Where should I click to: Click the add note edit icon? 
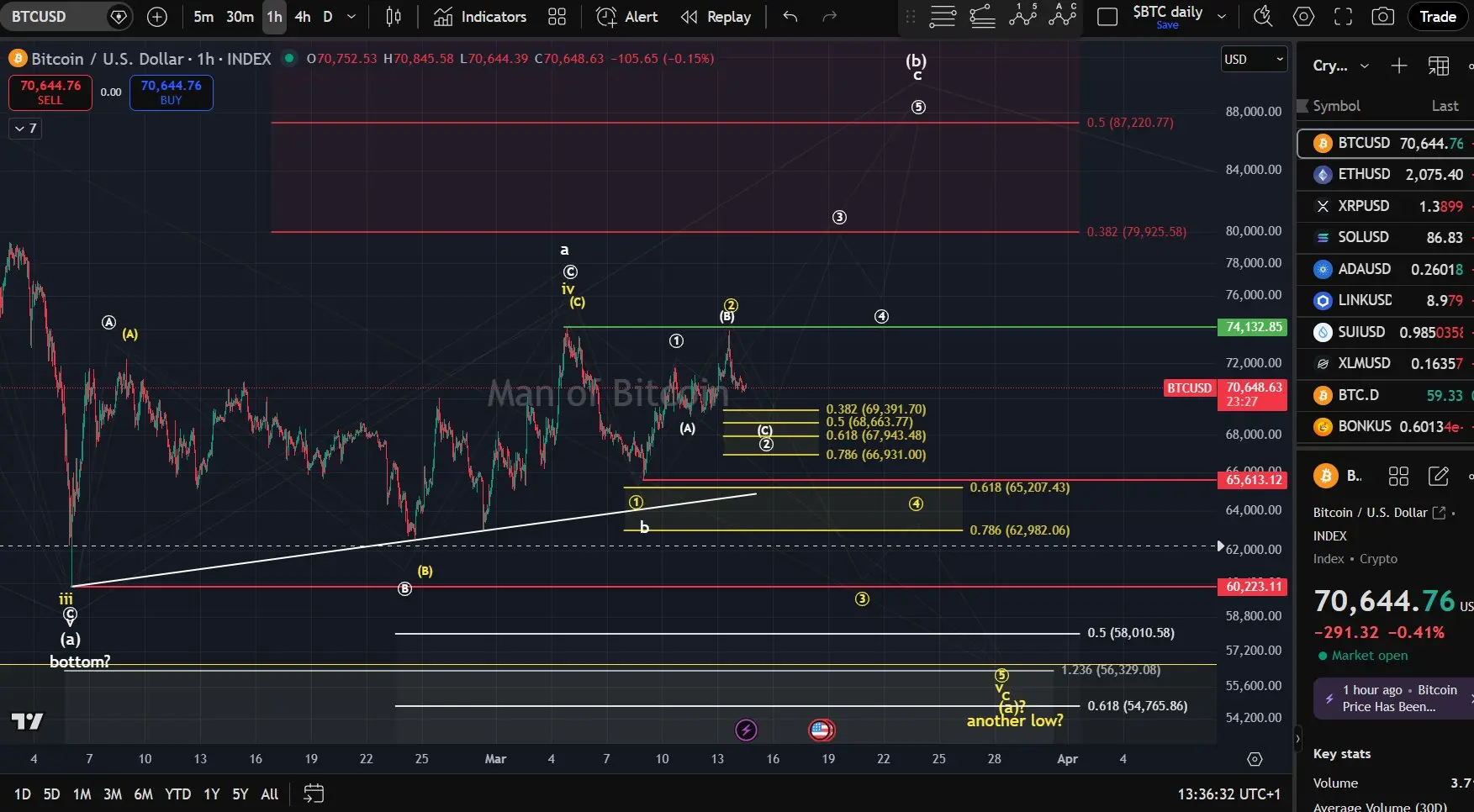point(1439,477)
